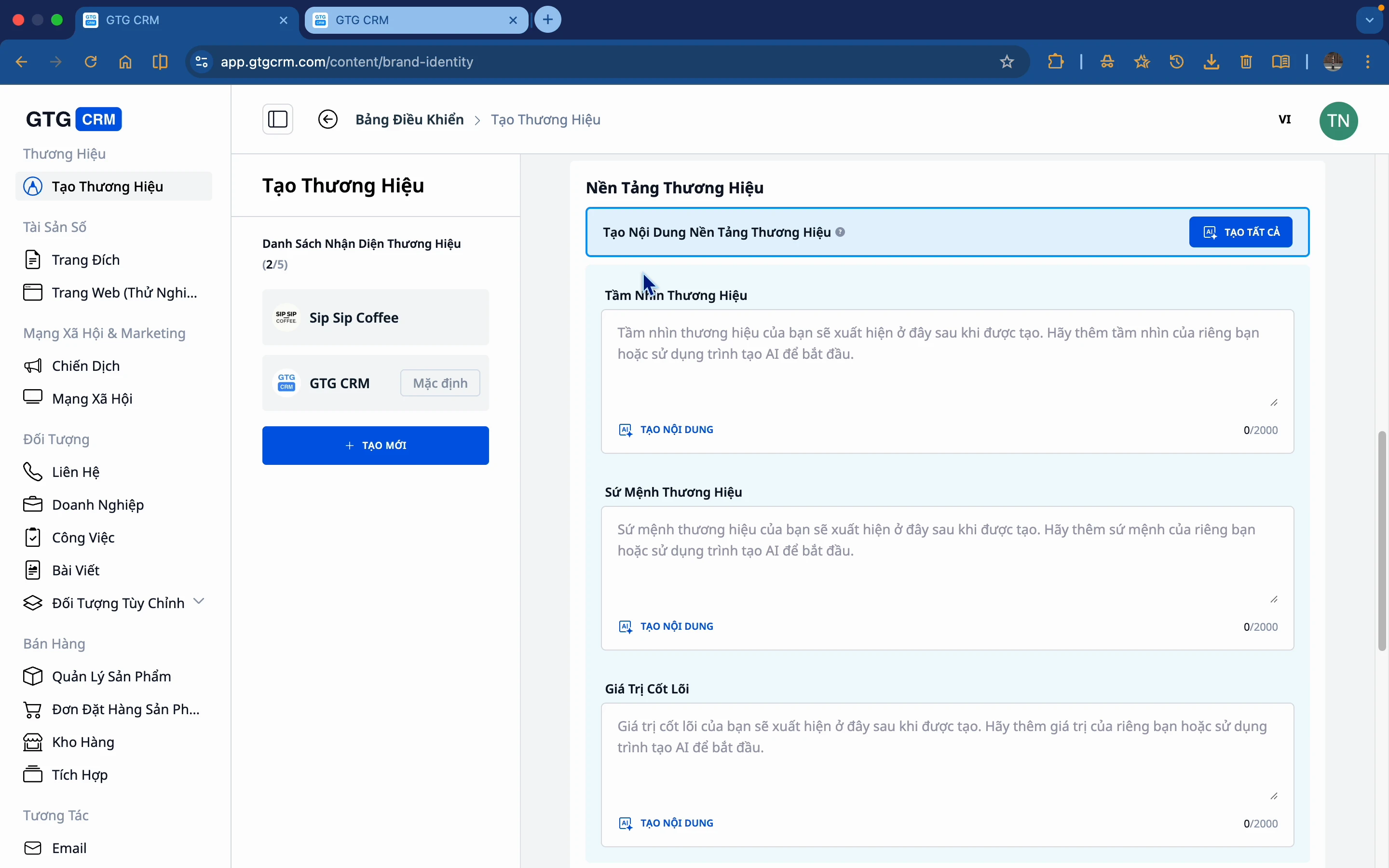Screen dimensions: 1389x868
Task: Open browser tab list dropdown arrow
Action: click(1370, 20)
